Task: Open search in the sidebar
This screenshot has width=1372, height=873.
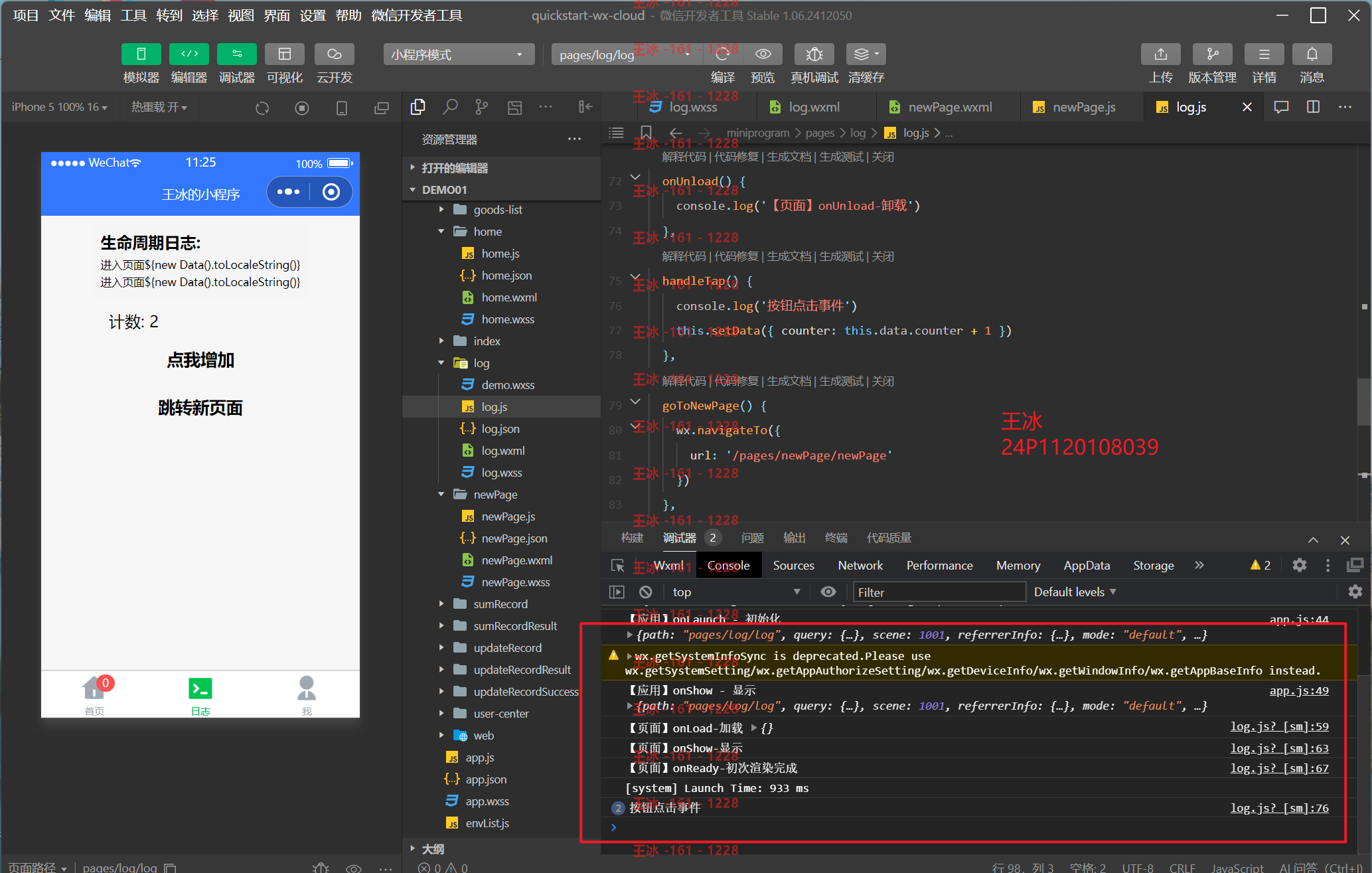Action: coord(451,107)
